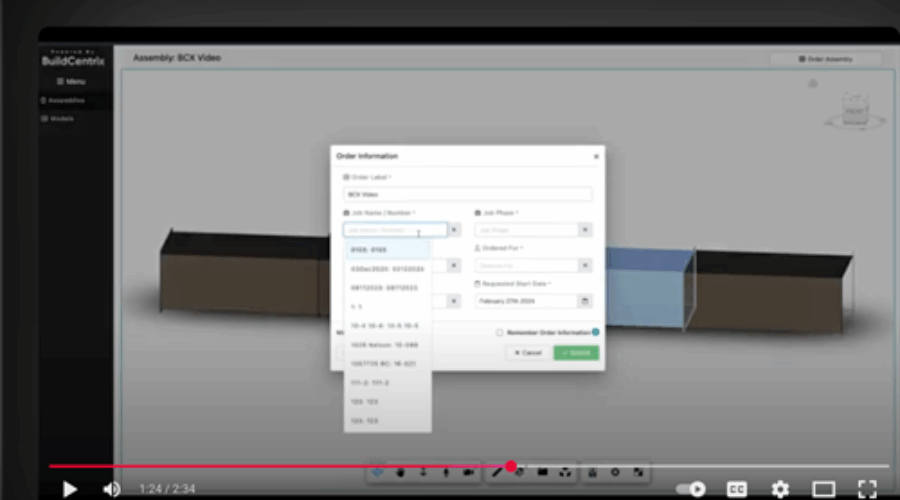Check Remember Order Information box
Image resolution: width=900 pixels, height=500 pixels.
499,332
